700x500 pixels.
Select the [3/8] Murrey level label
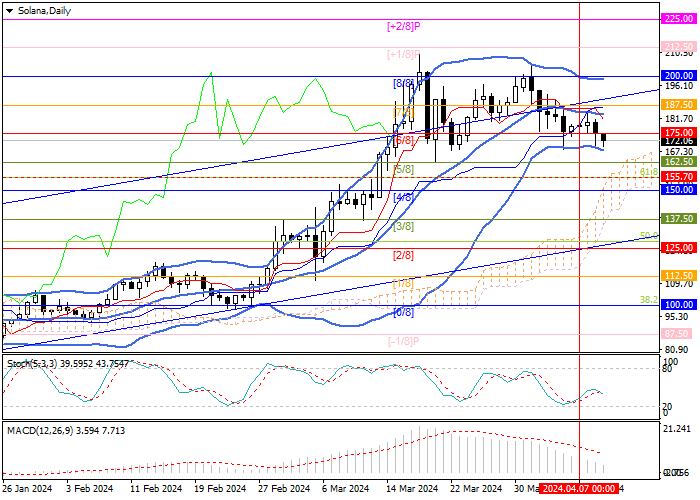pyautogui.click(x=403, y=226)
